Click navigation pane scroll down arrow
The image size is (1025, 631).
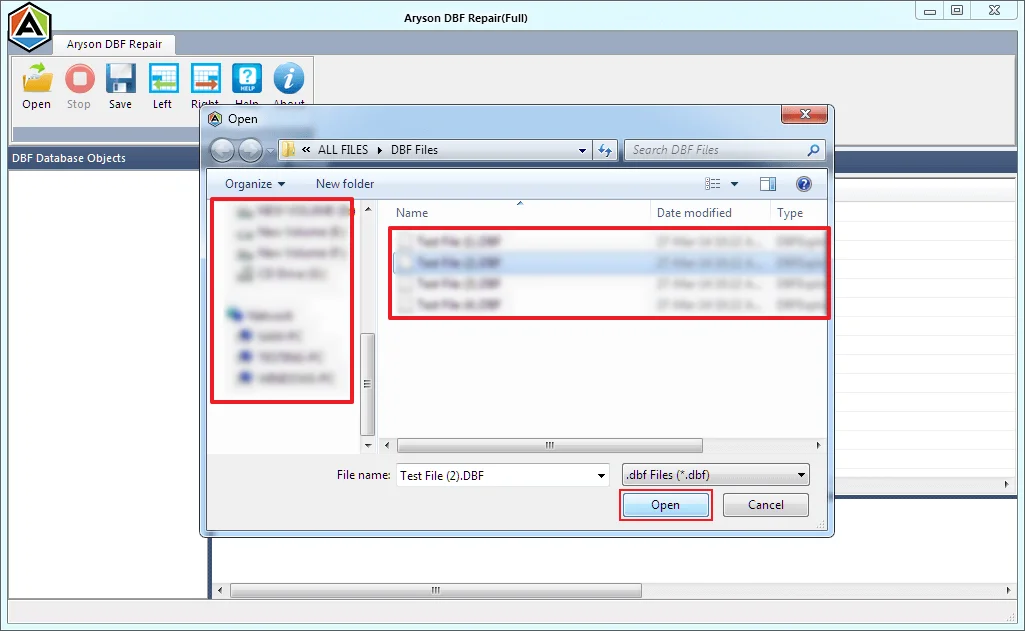(x=368, y=445)
